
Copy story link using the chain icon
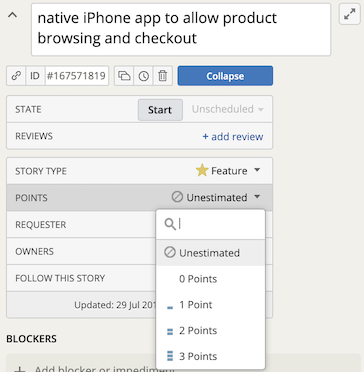16,76
